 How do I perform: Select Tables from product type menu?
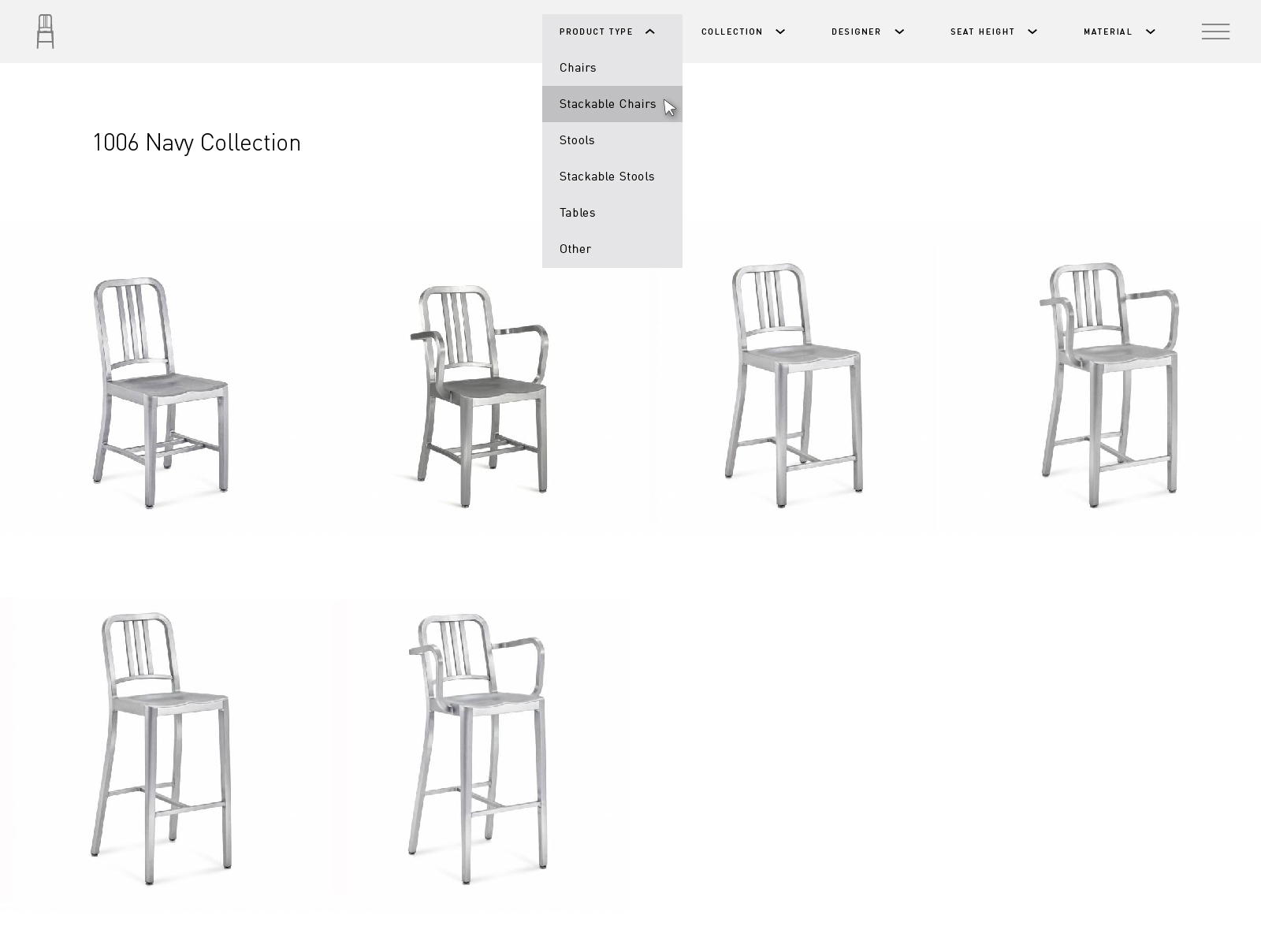(612, 213)
